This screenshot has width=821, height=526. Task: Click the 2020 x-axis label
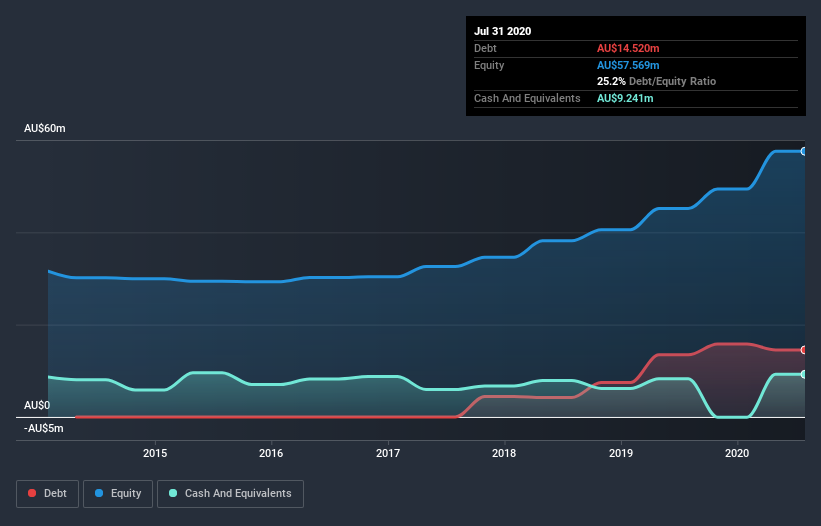click(x=737, y=453)
